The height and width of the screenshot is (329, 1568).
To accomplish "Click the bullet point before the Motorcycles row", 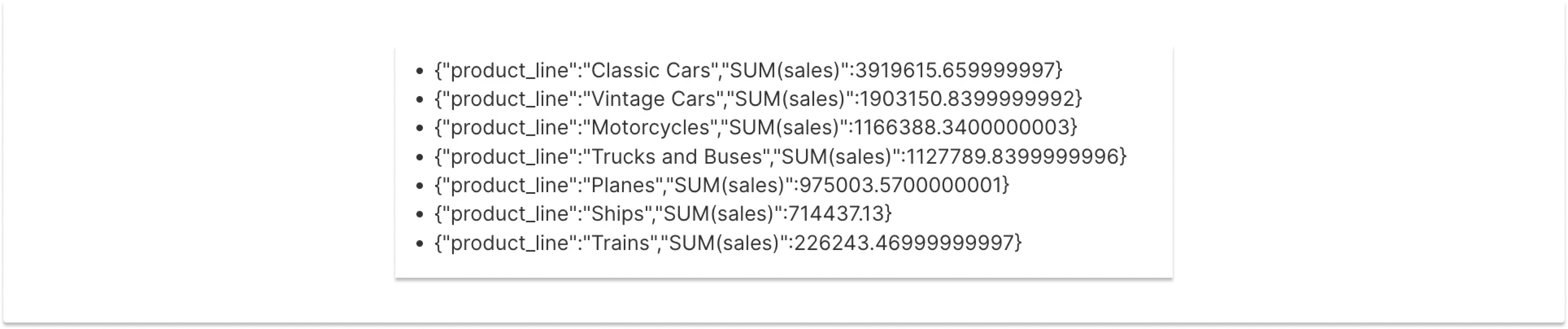I will click(419, 129).
